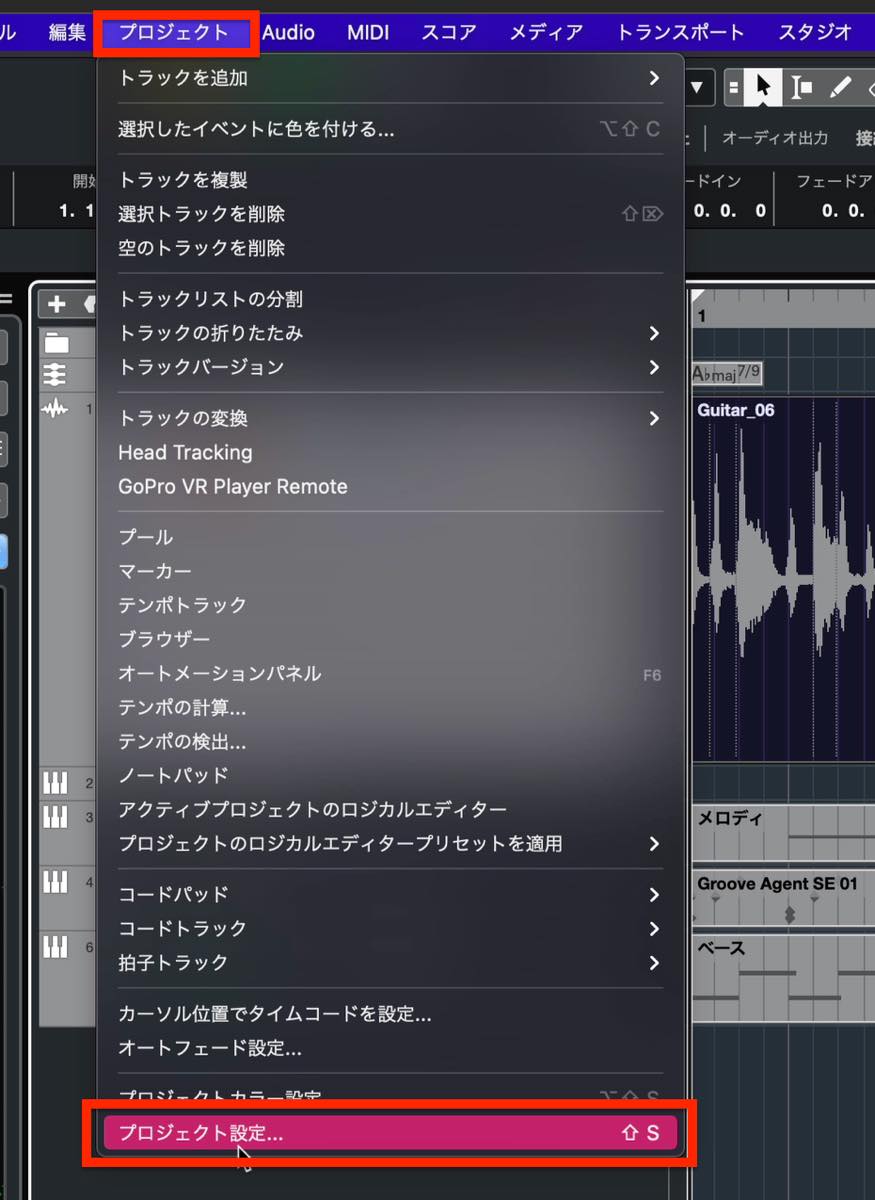Open the 編集 menu

(68, 32)
